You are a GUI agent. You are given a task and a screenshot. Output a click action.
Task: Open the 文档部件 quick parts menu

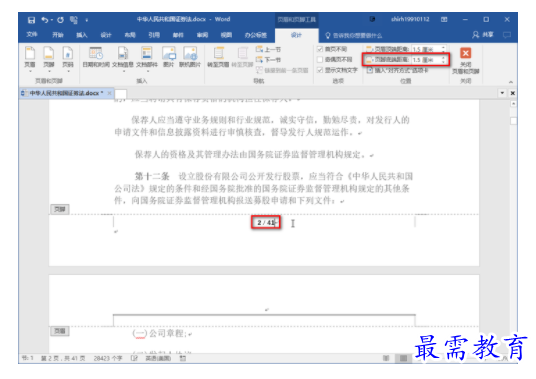point(147,59)
